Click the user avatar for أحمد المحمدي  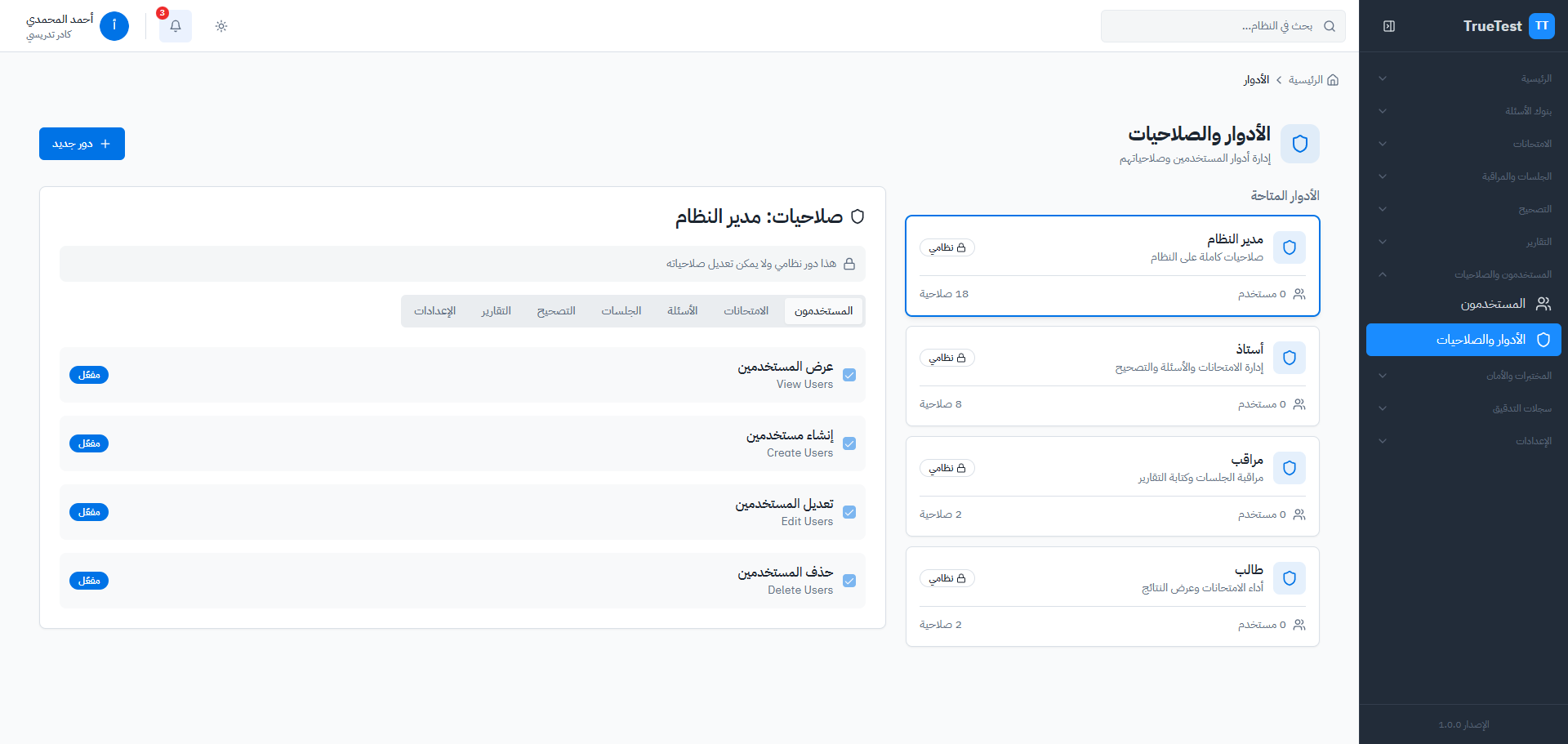pos(114,26)
